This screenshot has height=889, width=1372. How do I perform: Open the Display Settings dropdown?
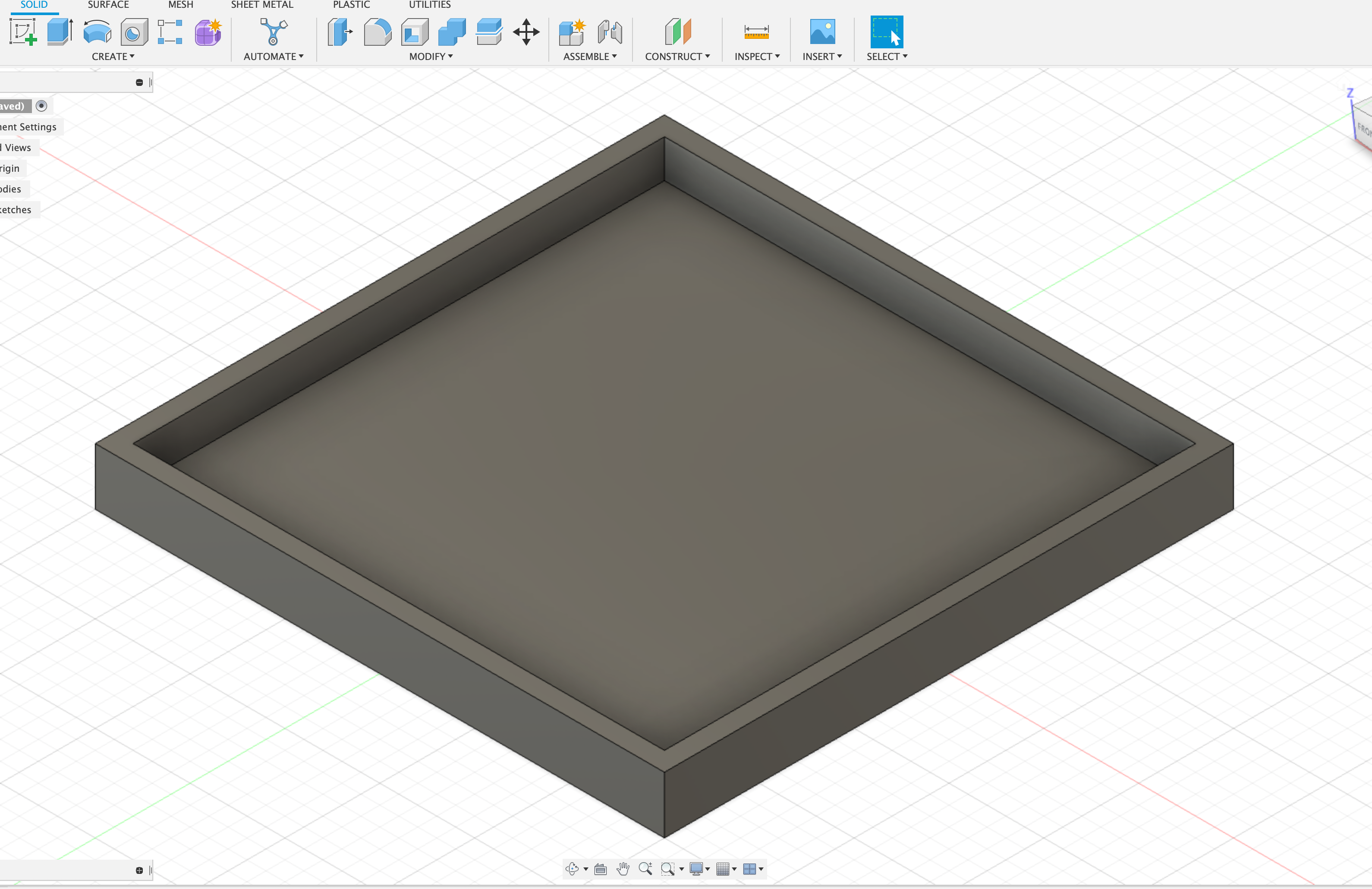699,869
